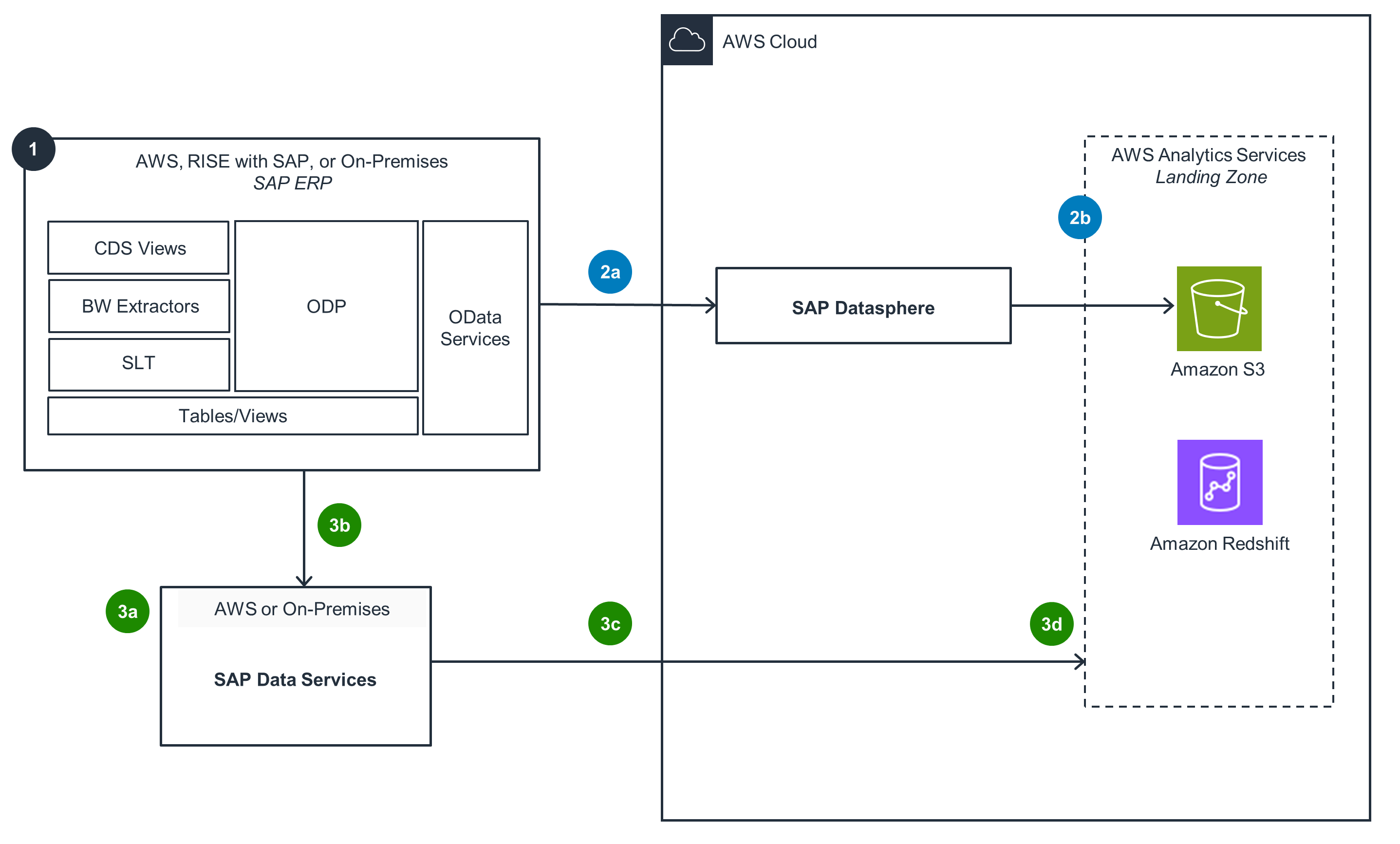Click the BW Extractors box
1400x844 pixels.
point(139,306)
